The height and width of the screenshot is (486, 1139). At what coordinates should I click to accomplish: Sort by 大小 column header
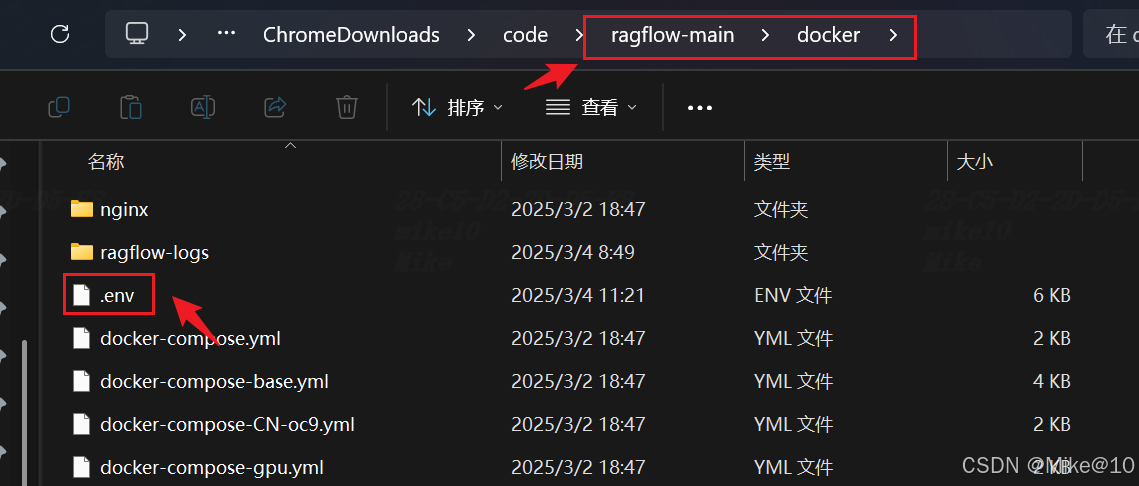click(975, 161)
